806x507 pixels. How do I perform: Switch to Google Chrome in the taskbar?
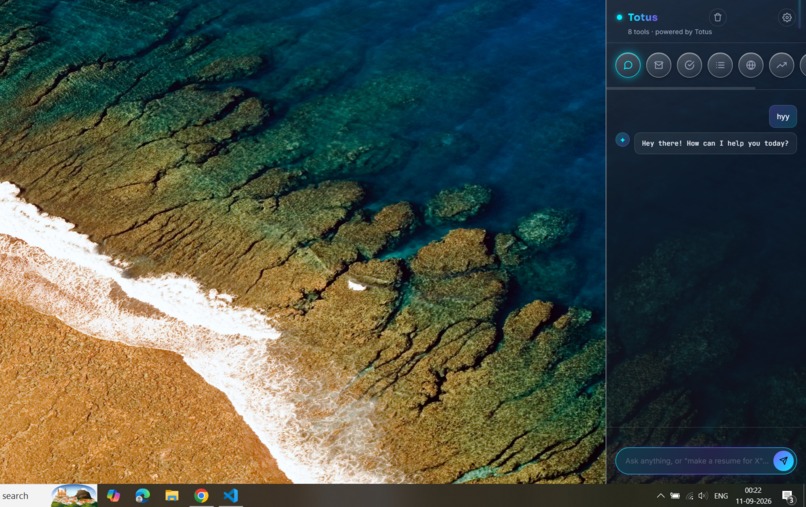pyautogui.click(x=201, y=496)
